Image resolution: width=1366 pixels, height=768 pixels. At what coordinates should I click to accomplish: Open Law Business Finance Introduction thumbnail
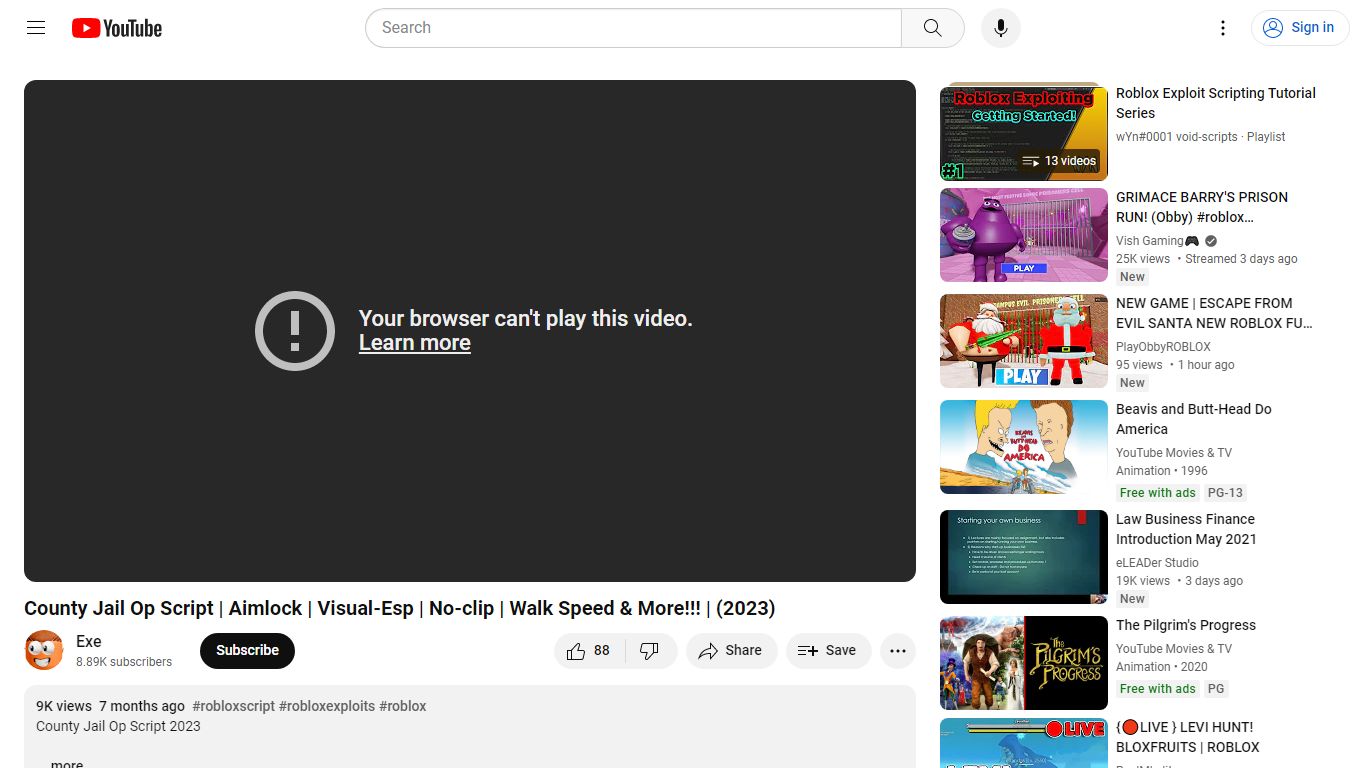click(1024, 557)
